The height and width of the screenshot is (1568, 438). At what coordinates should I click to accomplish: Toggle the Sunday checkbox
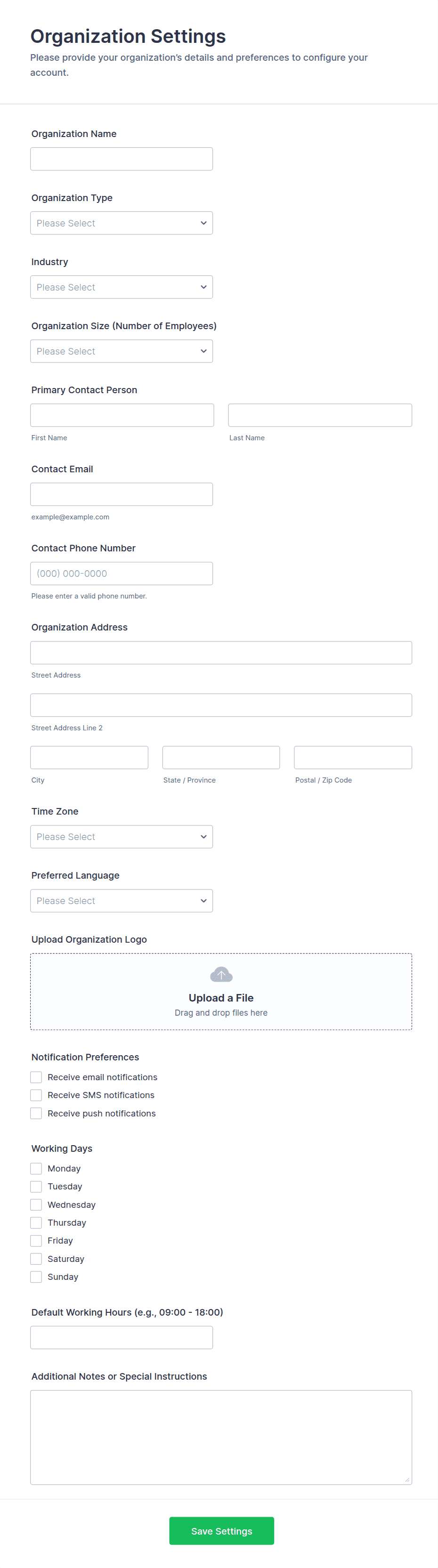click(37, 1277)
